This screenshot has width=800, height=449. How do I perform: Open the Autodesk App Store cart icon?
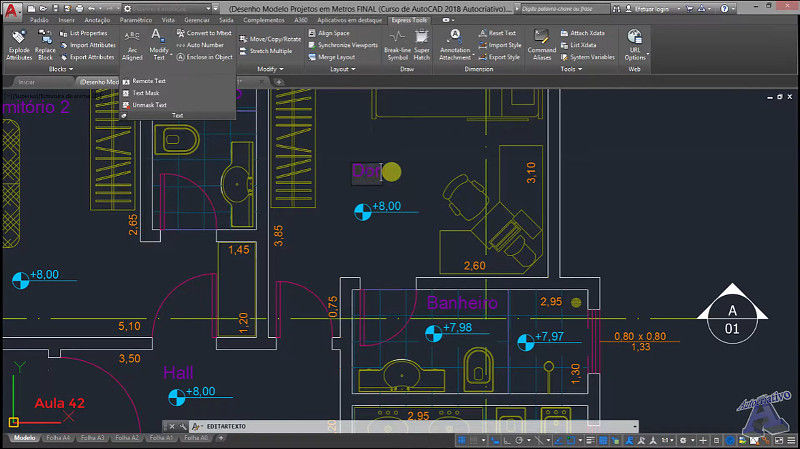coord(689,9)
